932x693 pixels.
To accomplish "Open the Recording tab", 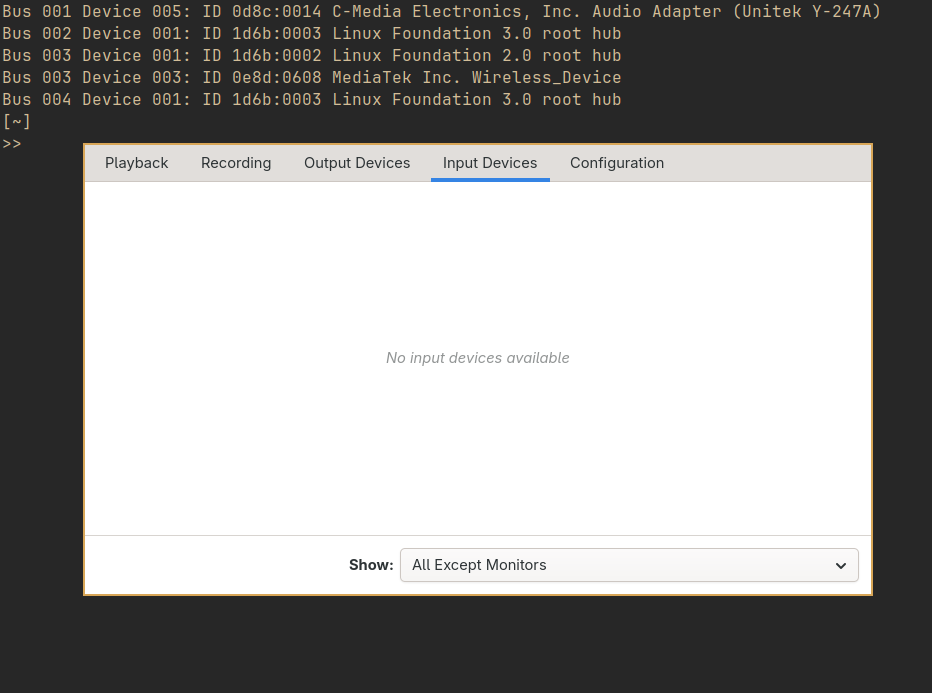I will [236, 163].
